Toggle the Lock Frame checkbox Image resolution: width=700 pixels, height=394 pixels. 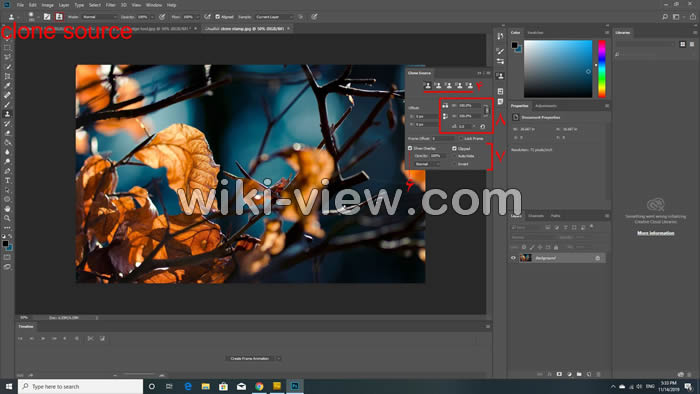460,139
